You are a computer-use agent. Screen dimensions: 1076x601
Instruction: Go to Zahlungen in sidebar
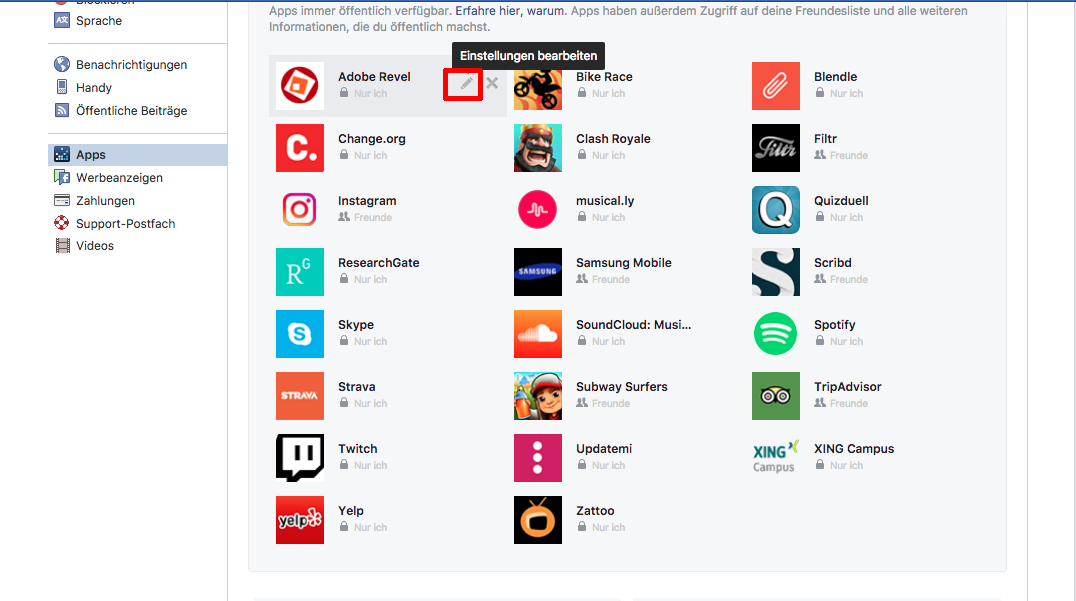pyautogui.click(x=105, y=200)
